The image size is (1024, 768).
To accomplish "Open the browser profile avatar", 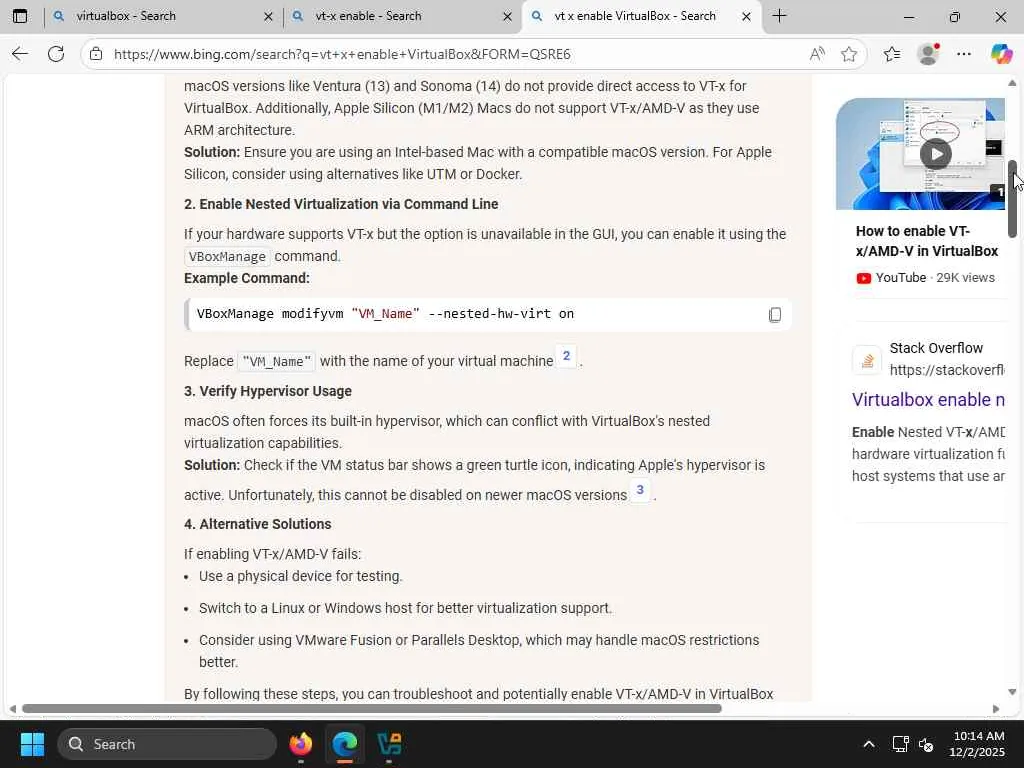I will (x=928, y=54).
